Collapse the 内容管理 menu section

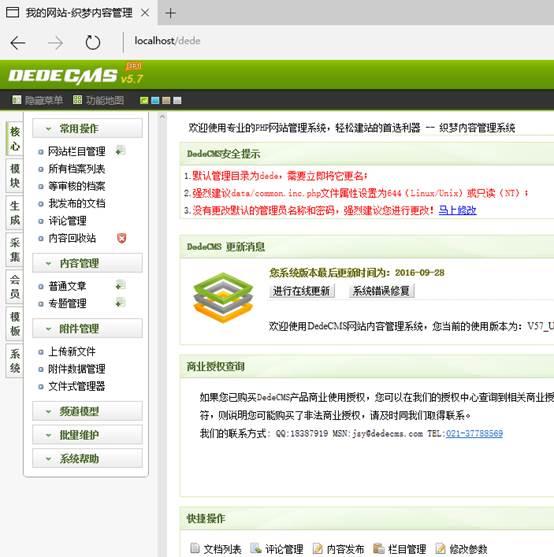pos(87,263)
